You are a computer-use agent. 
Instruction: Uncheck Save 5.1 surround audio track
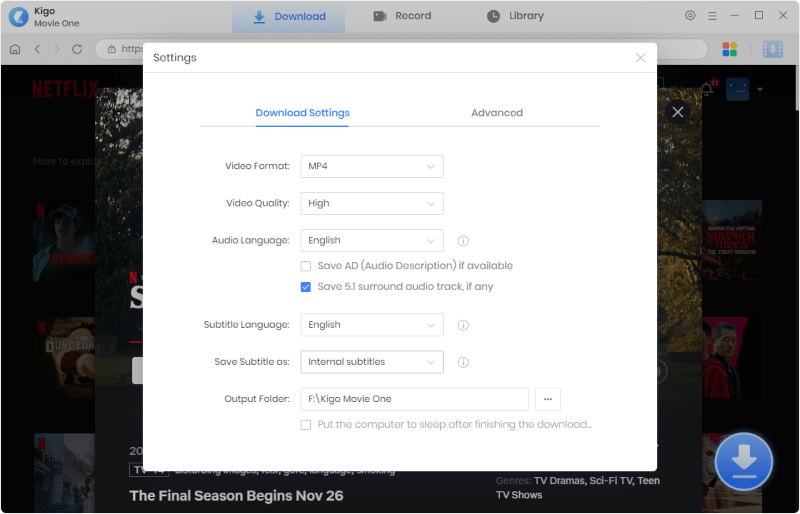point(306,287)
